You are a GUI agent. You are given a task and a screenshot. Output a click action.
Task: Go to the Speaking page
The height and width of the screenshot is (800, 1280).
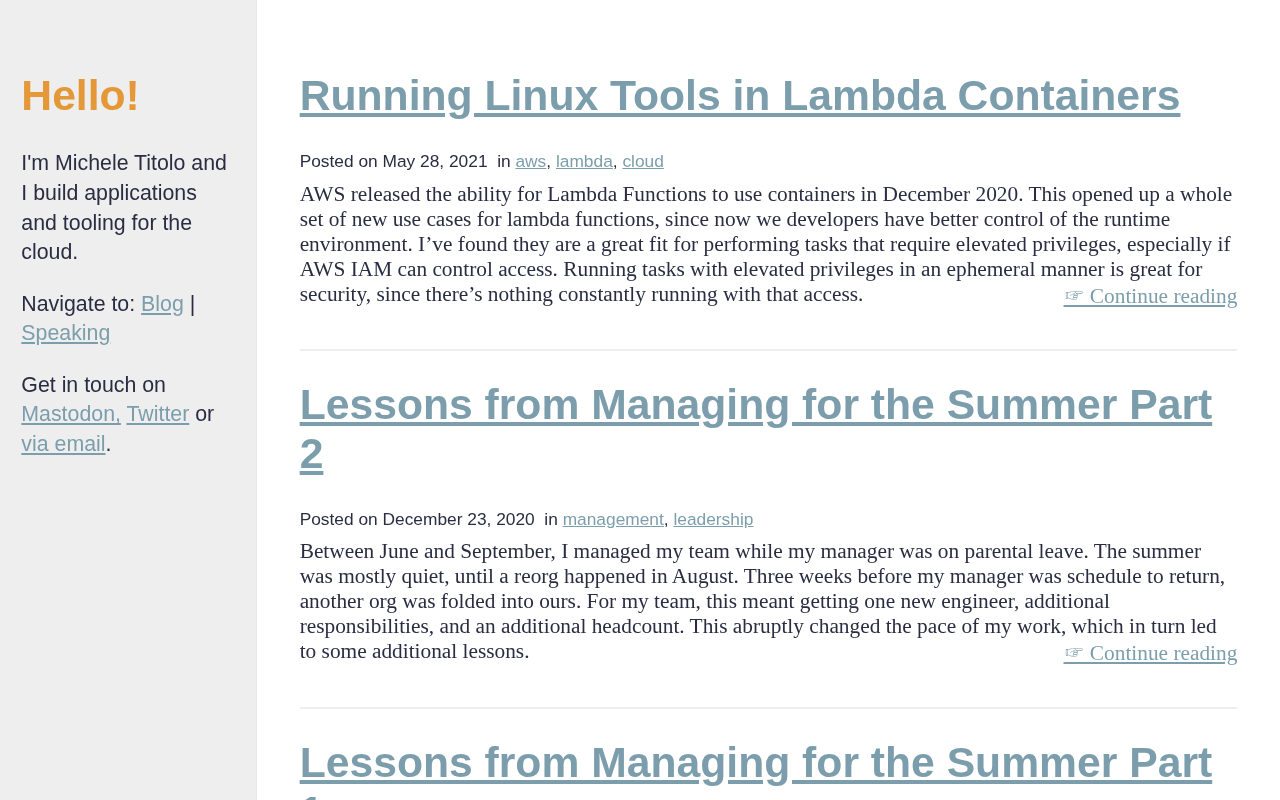[66, 333]
